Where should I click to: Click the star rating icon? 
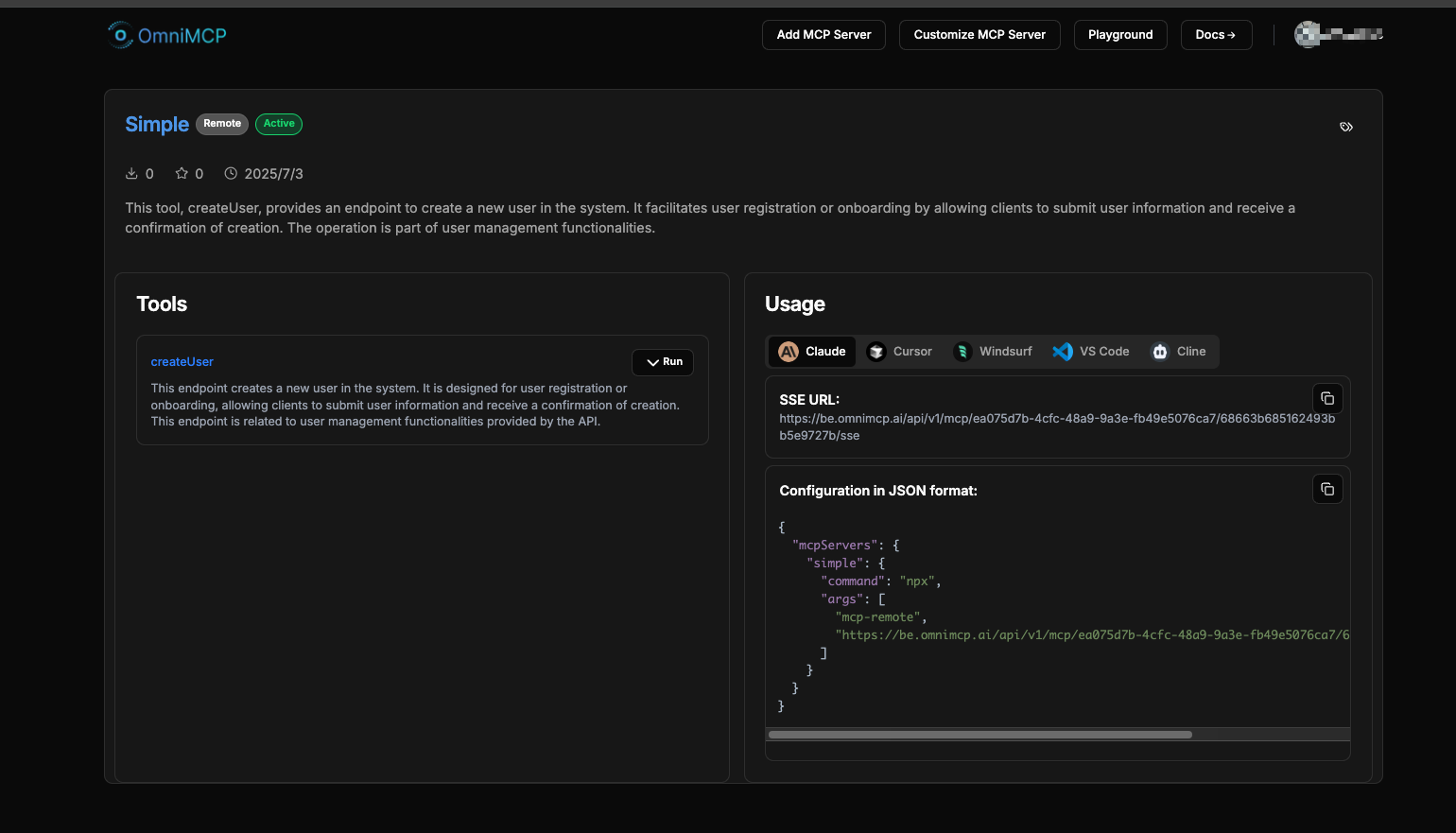182,174
